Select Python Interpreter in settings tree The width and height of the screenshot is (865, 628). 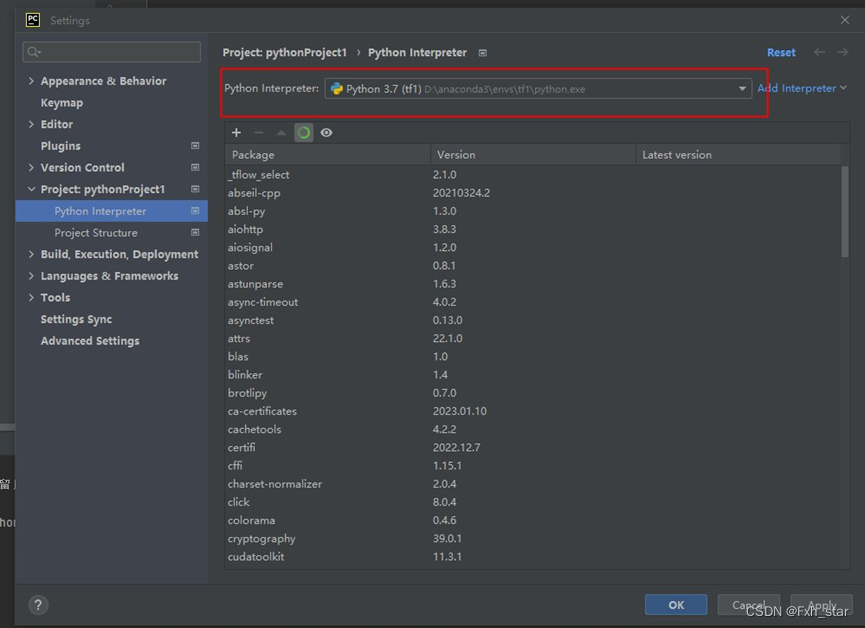[111, 211]
